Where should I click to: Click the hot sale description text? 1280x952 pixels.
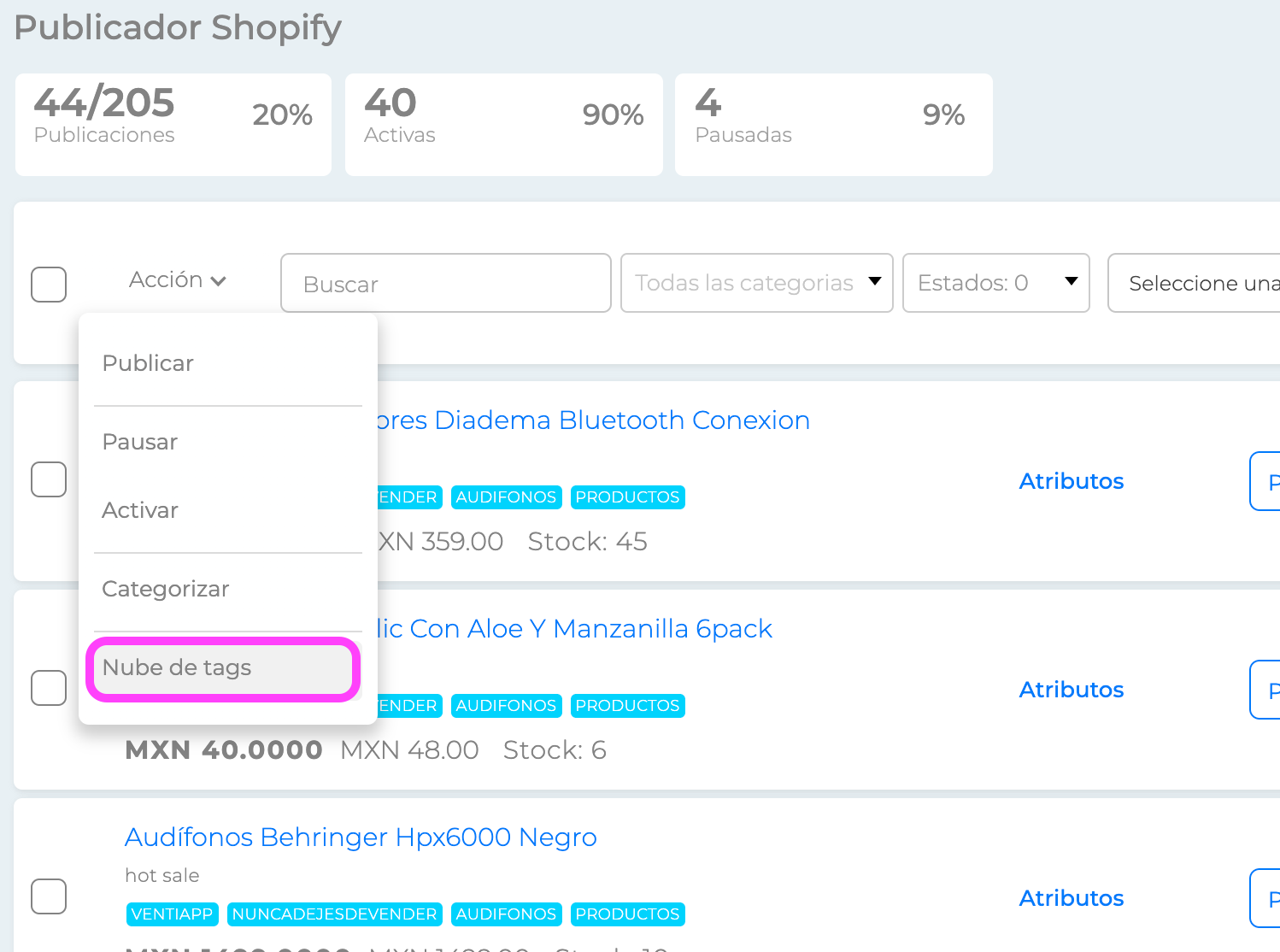click(161, 876)
